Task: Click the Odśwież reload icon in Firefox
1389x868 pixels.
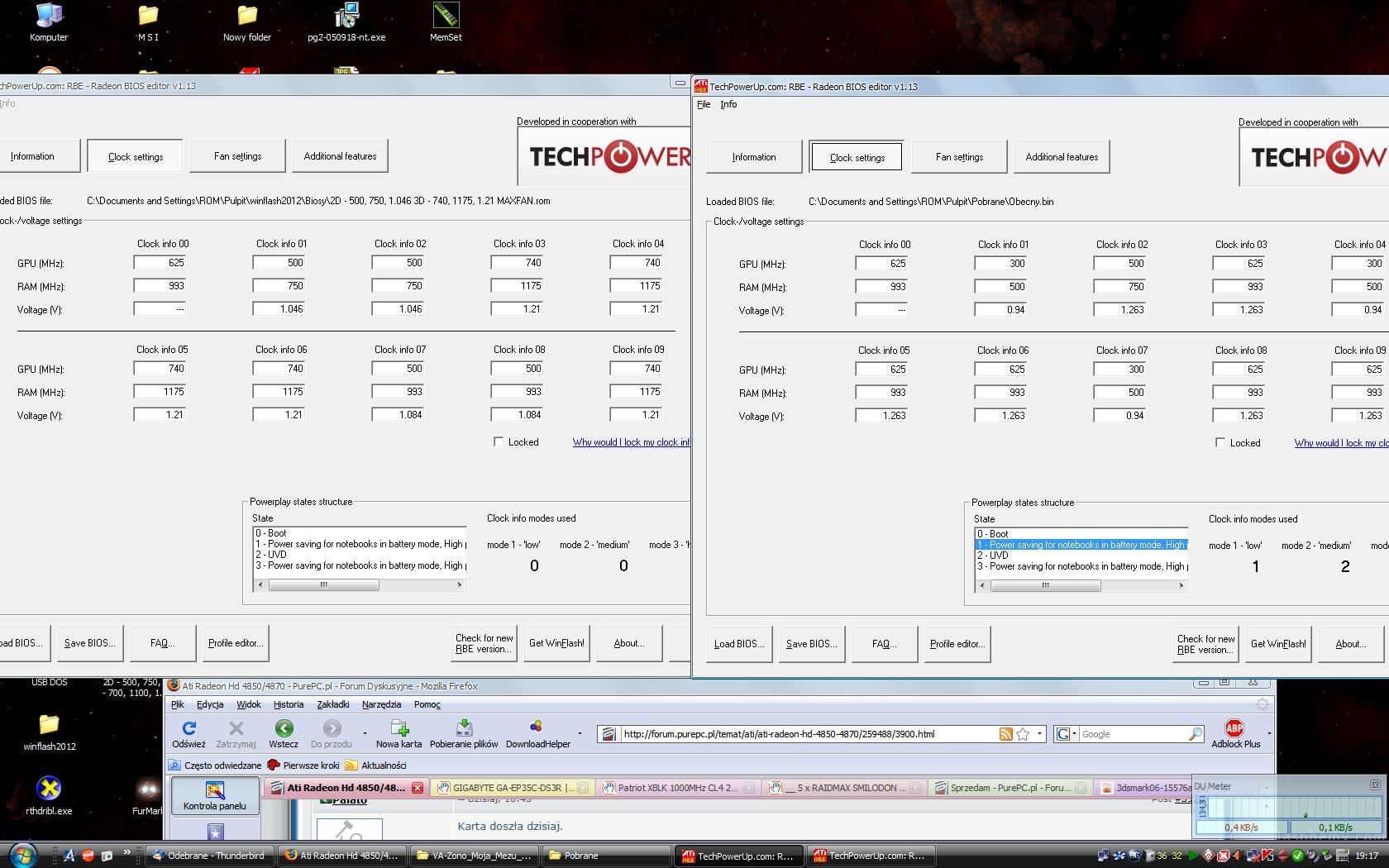Action: (189, 728)
